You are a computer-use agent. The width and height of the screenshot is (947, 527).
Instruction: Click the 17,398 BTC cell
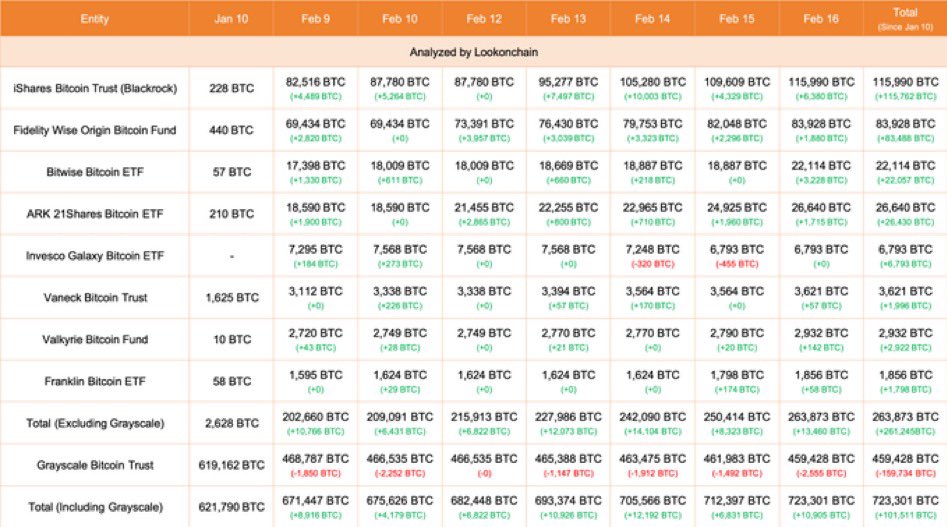(x=315, y=172)
